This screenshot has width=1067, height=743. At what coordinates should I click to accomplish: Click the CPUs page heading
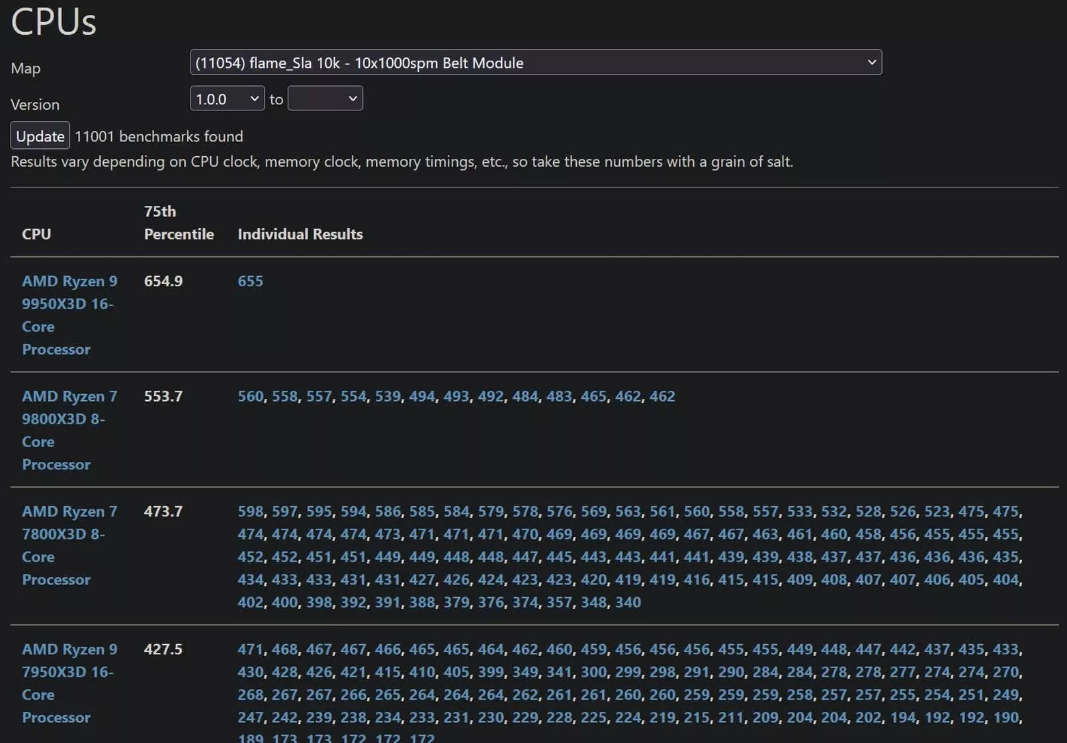click(x=54, y=21)
